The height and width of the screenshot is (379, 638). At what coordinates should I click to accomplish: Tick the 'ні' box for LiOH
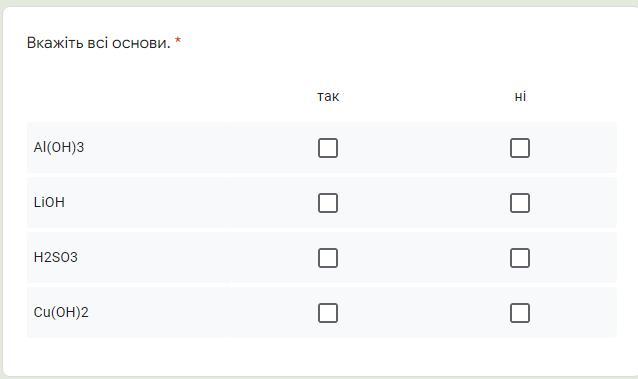[x=520, y=203]
